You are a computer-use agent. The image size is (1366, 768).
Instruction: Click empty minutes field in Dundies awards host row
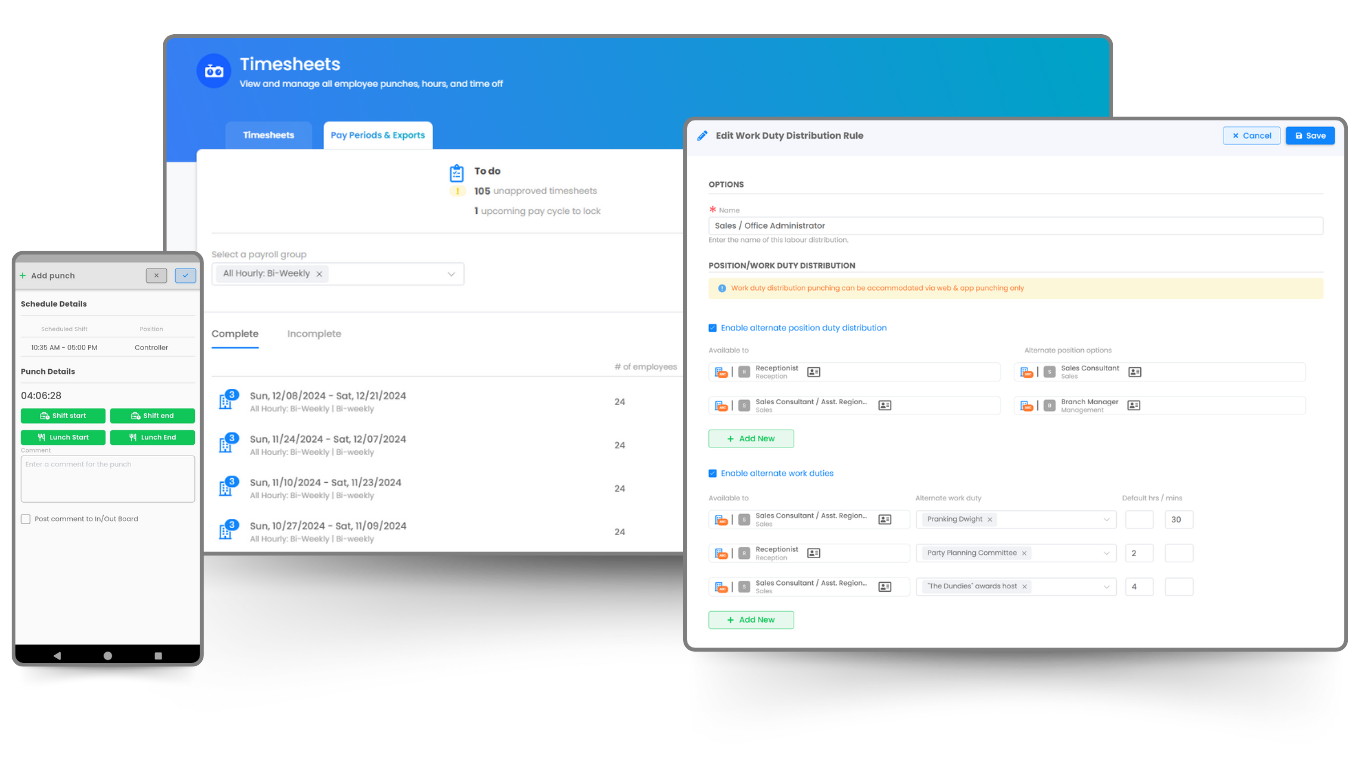(1179, 587)
